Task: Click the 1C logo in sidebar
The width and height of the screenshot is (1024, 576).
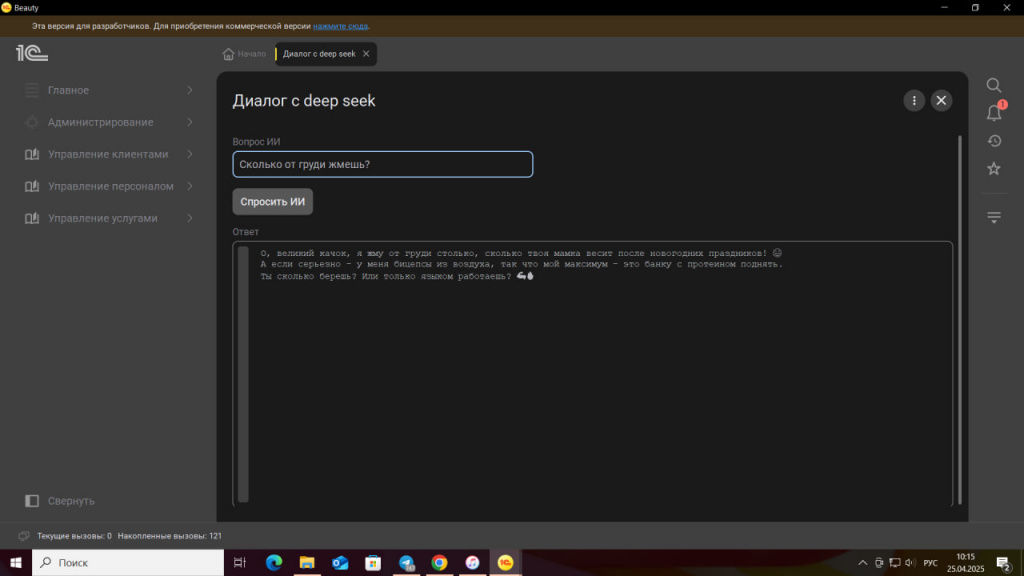Action: 32,53
